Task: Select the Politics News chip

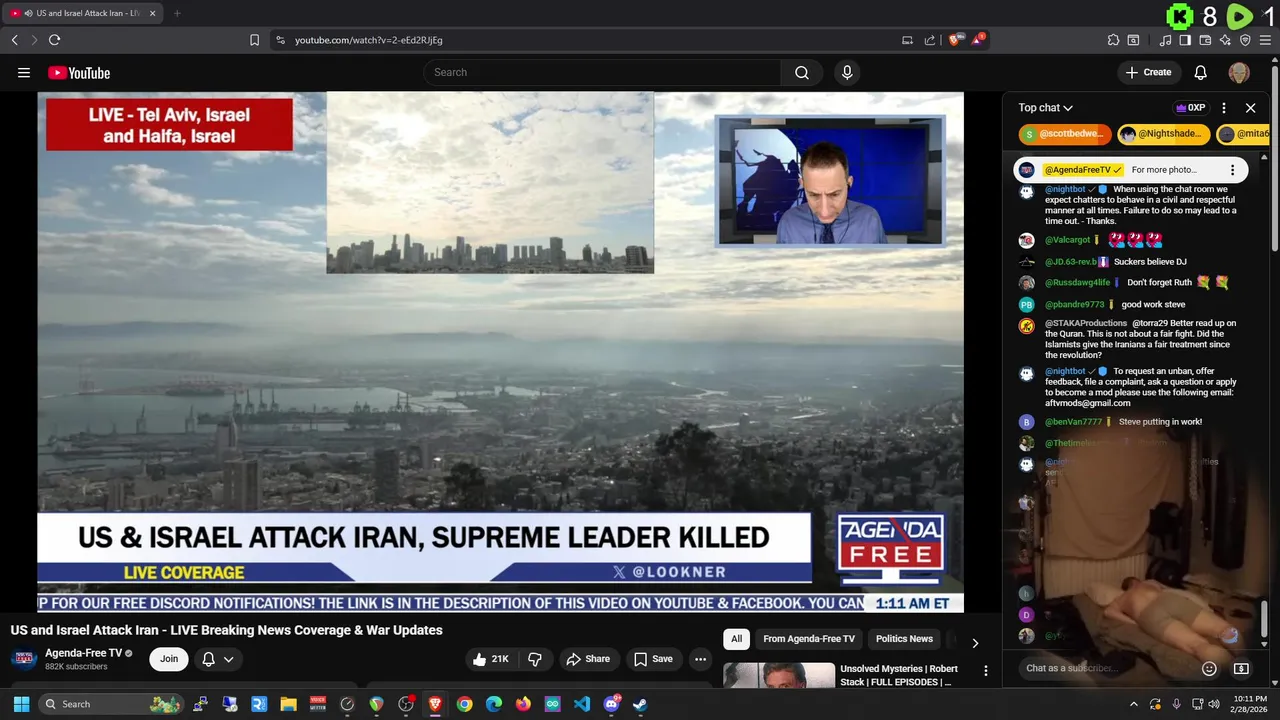Action: [x=904, y=639]
